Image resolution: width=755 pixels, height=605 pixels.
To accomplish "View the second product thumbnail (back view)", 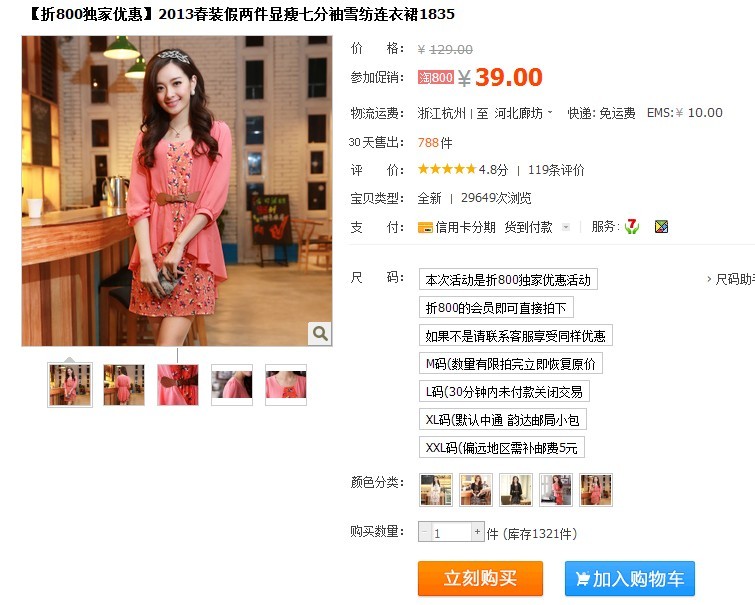I will click(124, 385).
